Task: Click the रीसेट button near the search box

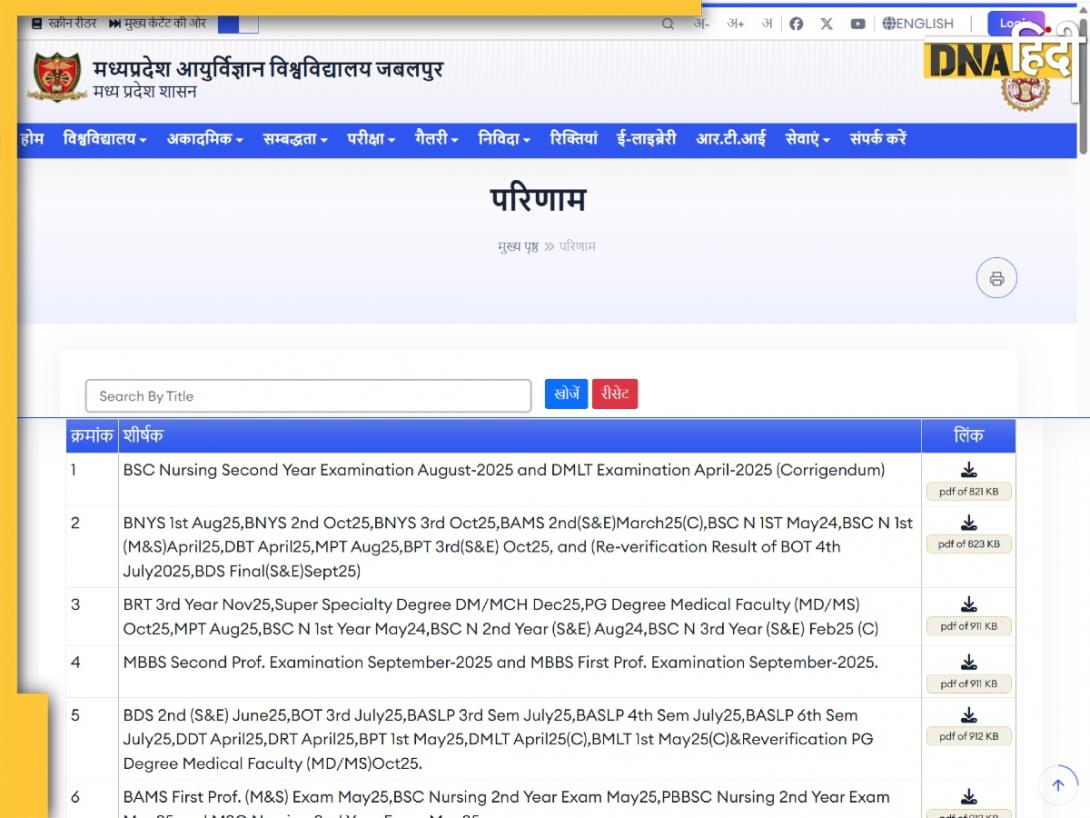Action: tap(615, 394)
